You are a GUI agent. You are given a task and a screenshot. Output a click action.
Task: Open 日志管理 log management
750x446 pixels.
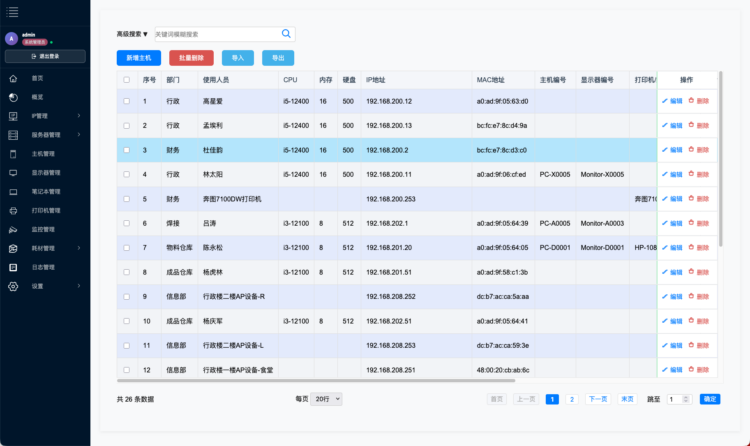(42, 267)
